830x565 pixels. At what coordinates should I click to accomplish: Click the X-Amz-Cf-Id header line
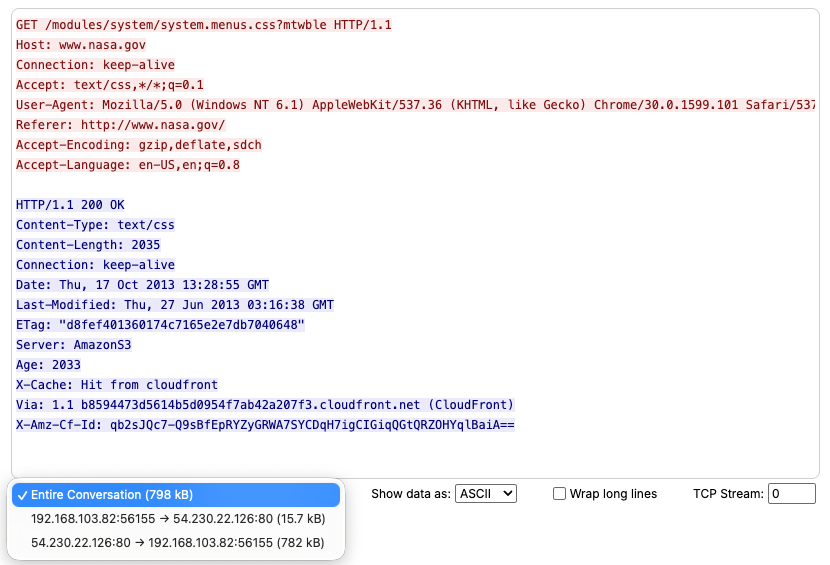click(265, 425)
